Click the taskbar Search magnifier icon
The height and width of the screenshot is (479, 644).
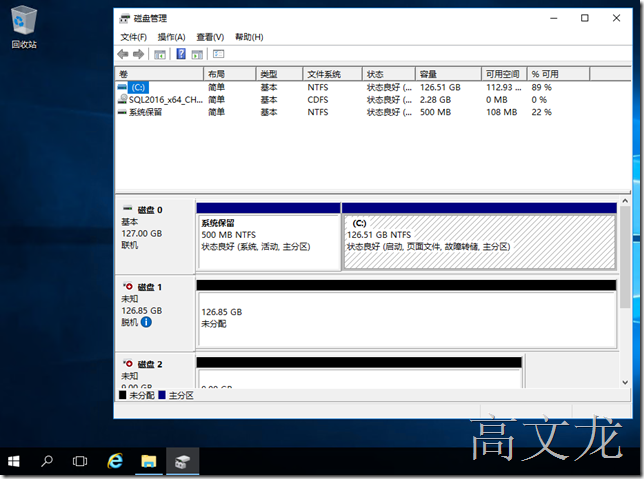pos(47,461)
